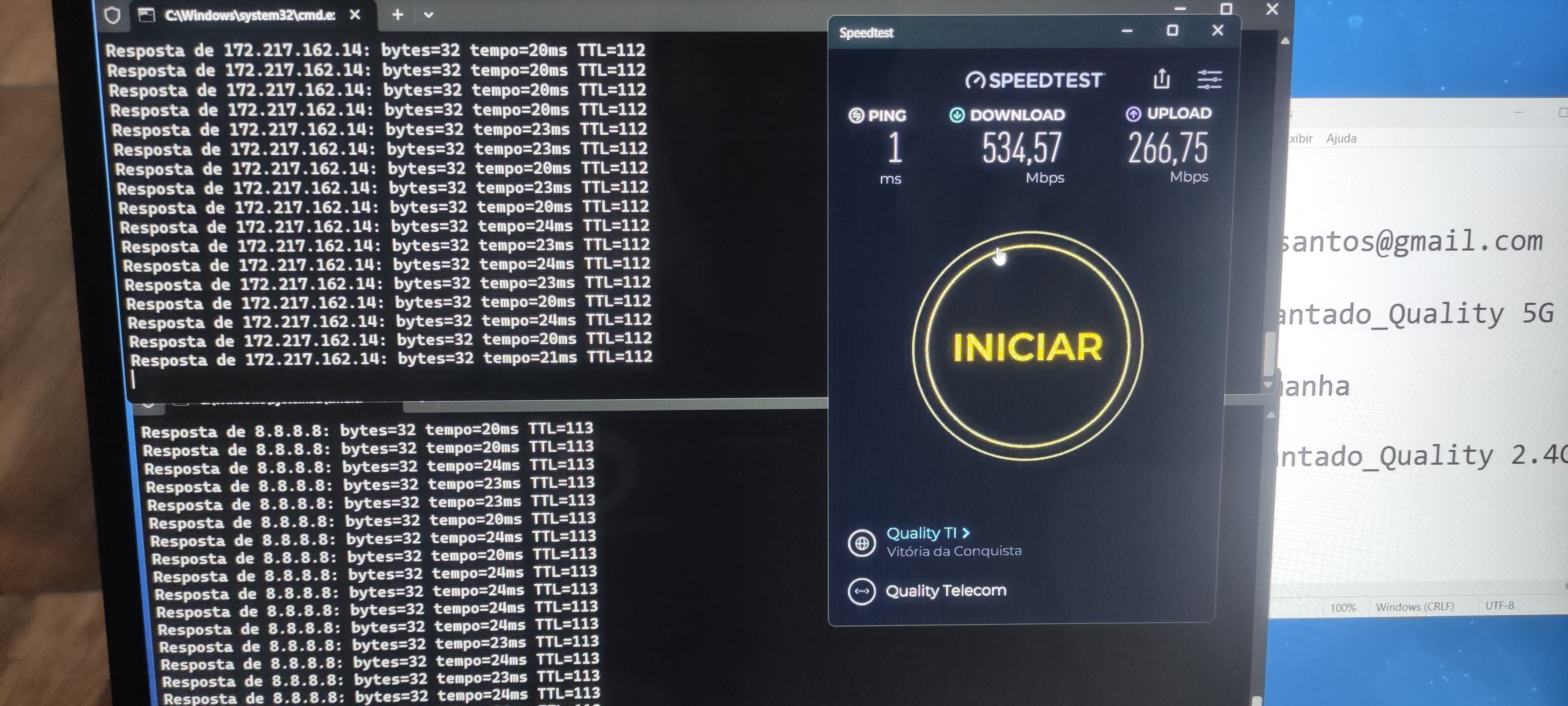Click the globe server icon
Image resolution: width=1568 pixels, height=706 pixels.
[x=862, y=543]
